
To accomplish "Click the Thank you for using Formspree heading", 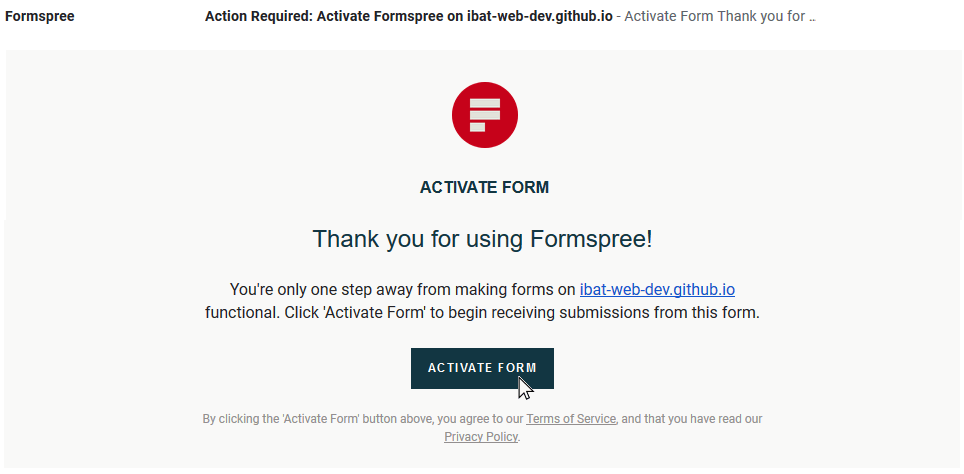I will point(483,239).
